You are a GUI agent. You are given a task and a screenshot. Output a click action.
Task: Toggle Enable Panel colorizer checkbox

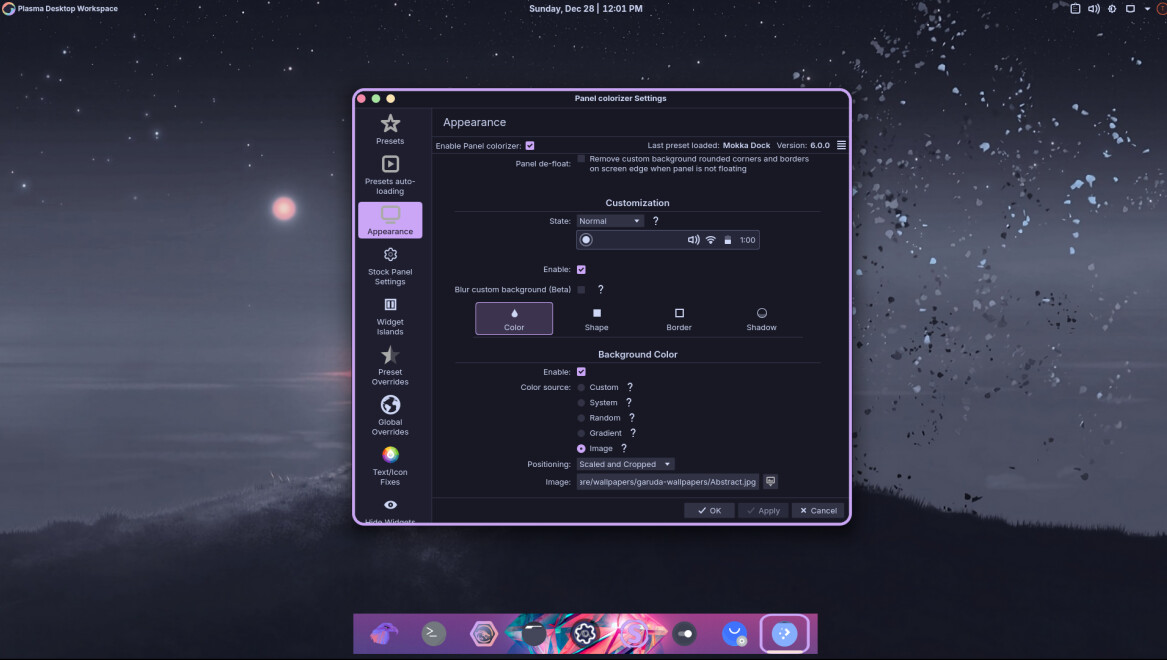coord(530,146)
